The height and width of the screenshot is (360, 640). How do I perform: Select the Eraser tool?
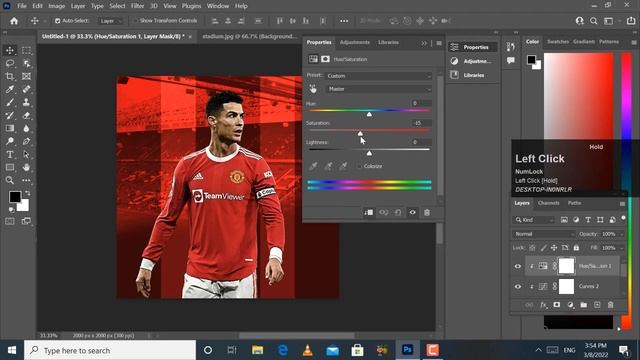(x=26, y=116)
